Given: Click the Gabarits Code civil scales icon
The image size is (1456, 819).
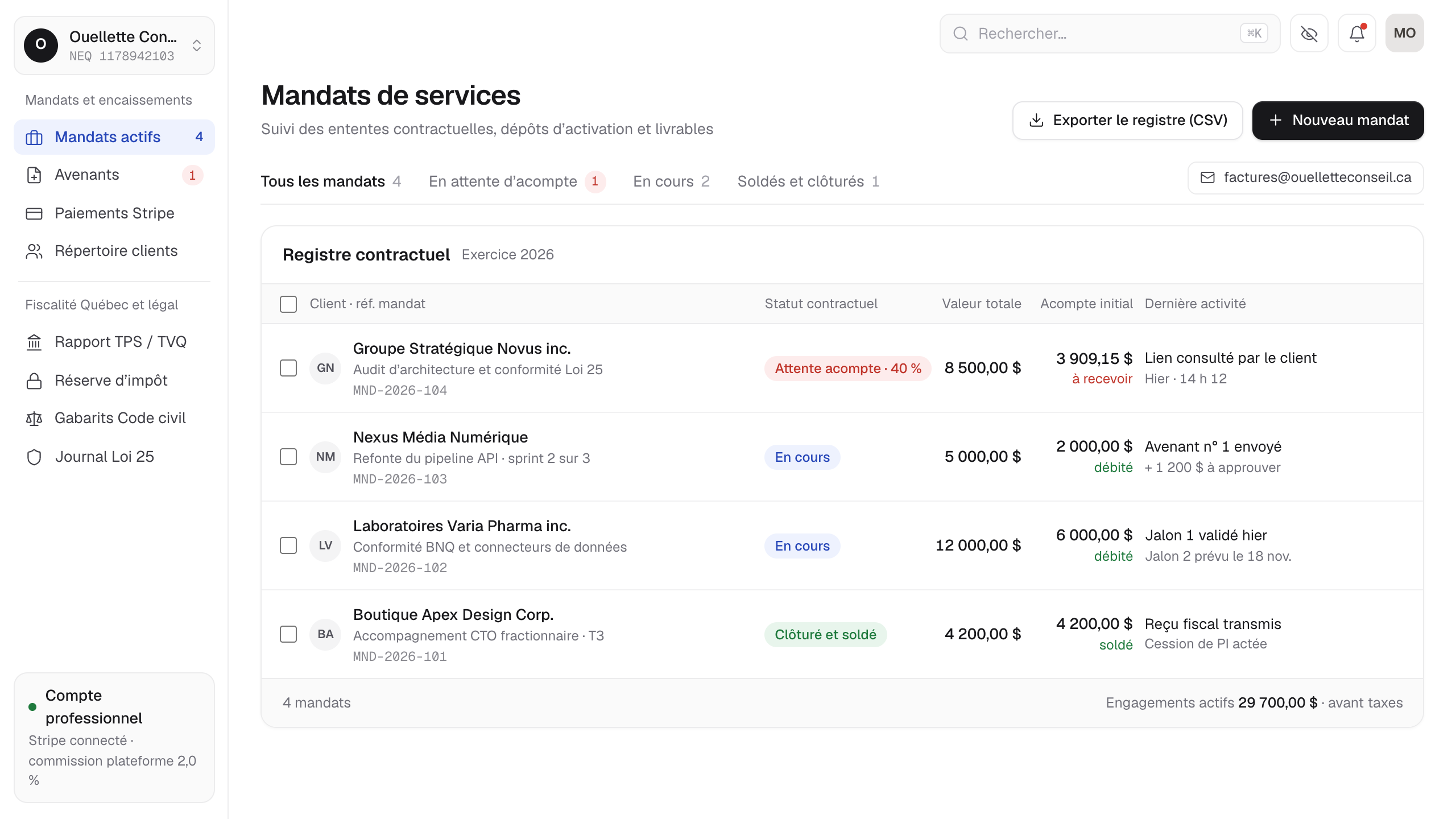Looking at the screenshot, I should click(x=34, y=419).
